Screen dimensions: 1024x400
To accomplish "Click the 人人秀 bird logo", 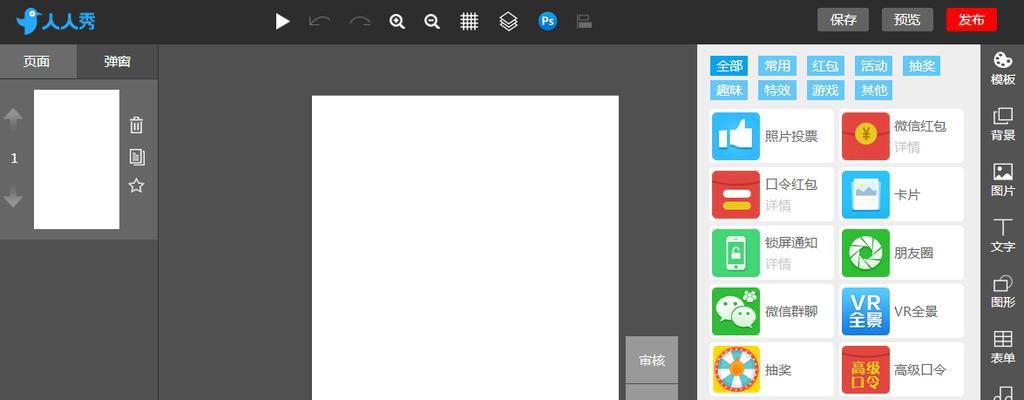I will coord(56,22).
